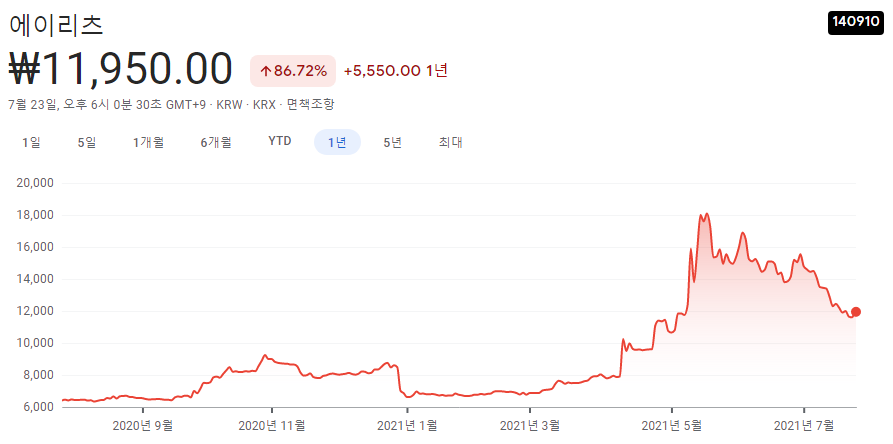The width and height of the screenshot is (893, 444).
Task: Click the 16,000 y-axis label
Action: (x=36, y=247)
